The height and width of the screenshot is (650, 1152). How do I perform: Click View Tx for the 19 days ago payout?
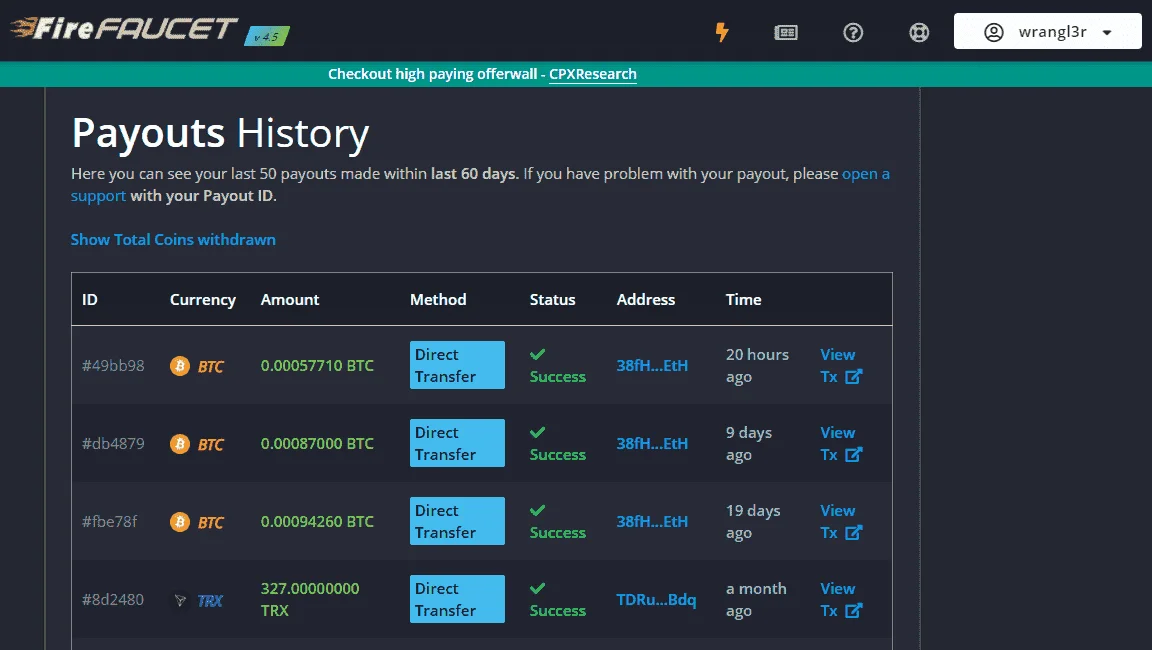[x=841, y=521]
